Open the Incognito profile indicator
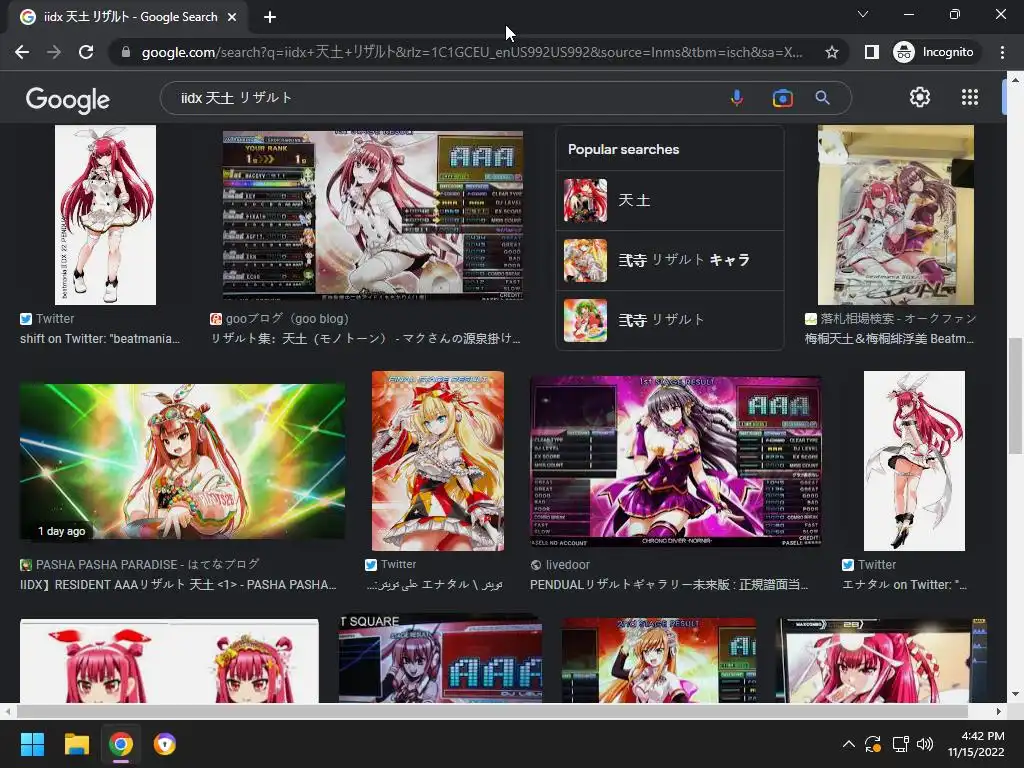The image size is (1024, 768). [x=934, y=52]
